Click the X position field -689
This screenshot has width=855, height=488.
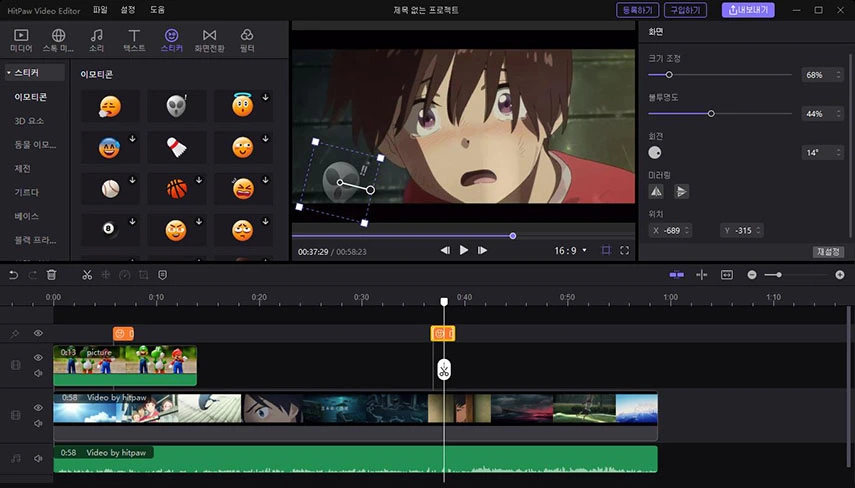pos(670,231)
